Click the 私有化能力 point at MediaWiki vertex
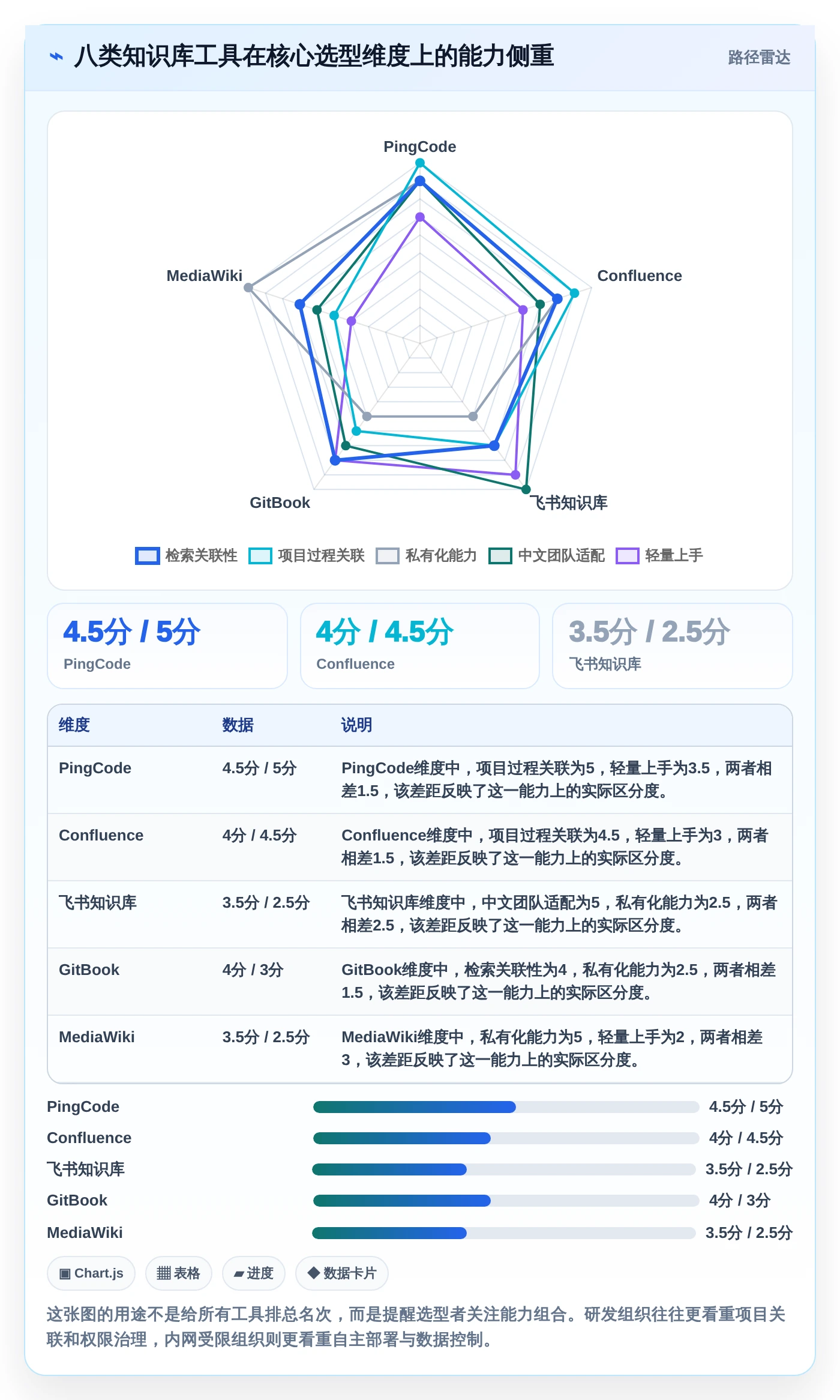Image resolution: width=840 pixels, height=1400 pixels. (x=248, y=288)
